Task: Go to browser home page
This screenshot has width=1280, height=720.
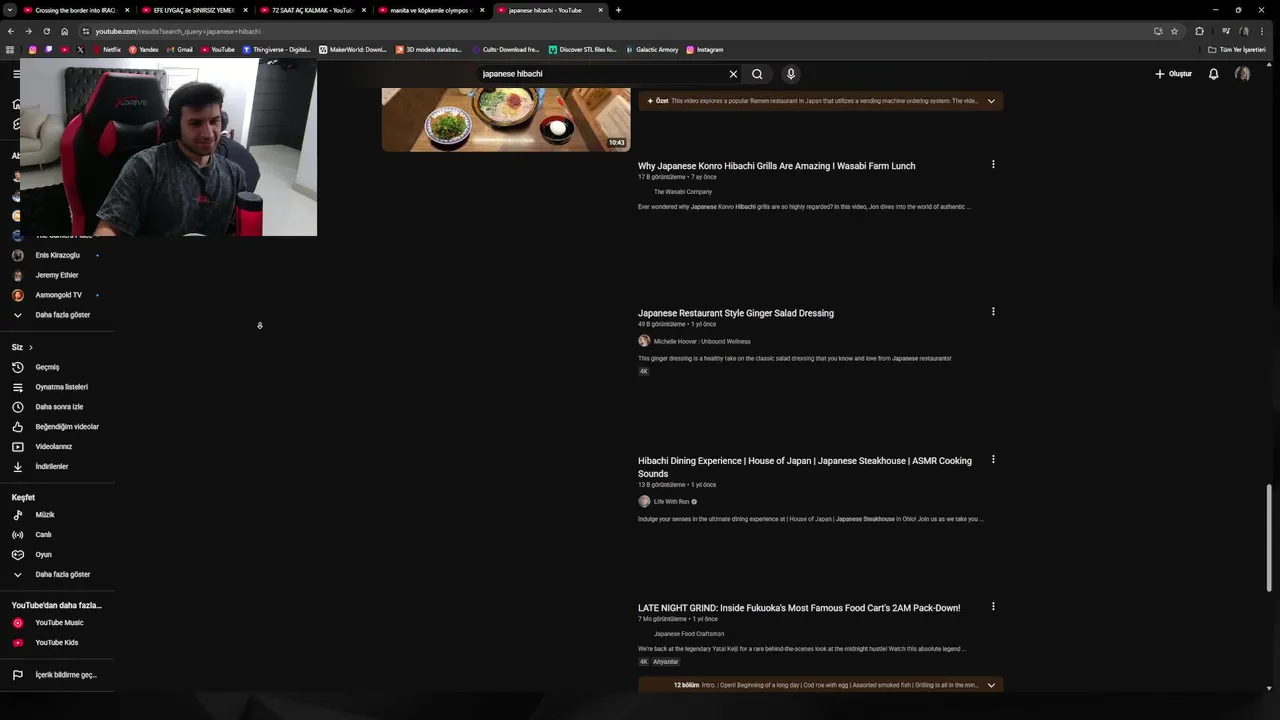Action: tap(64, 31)
